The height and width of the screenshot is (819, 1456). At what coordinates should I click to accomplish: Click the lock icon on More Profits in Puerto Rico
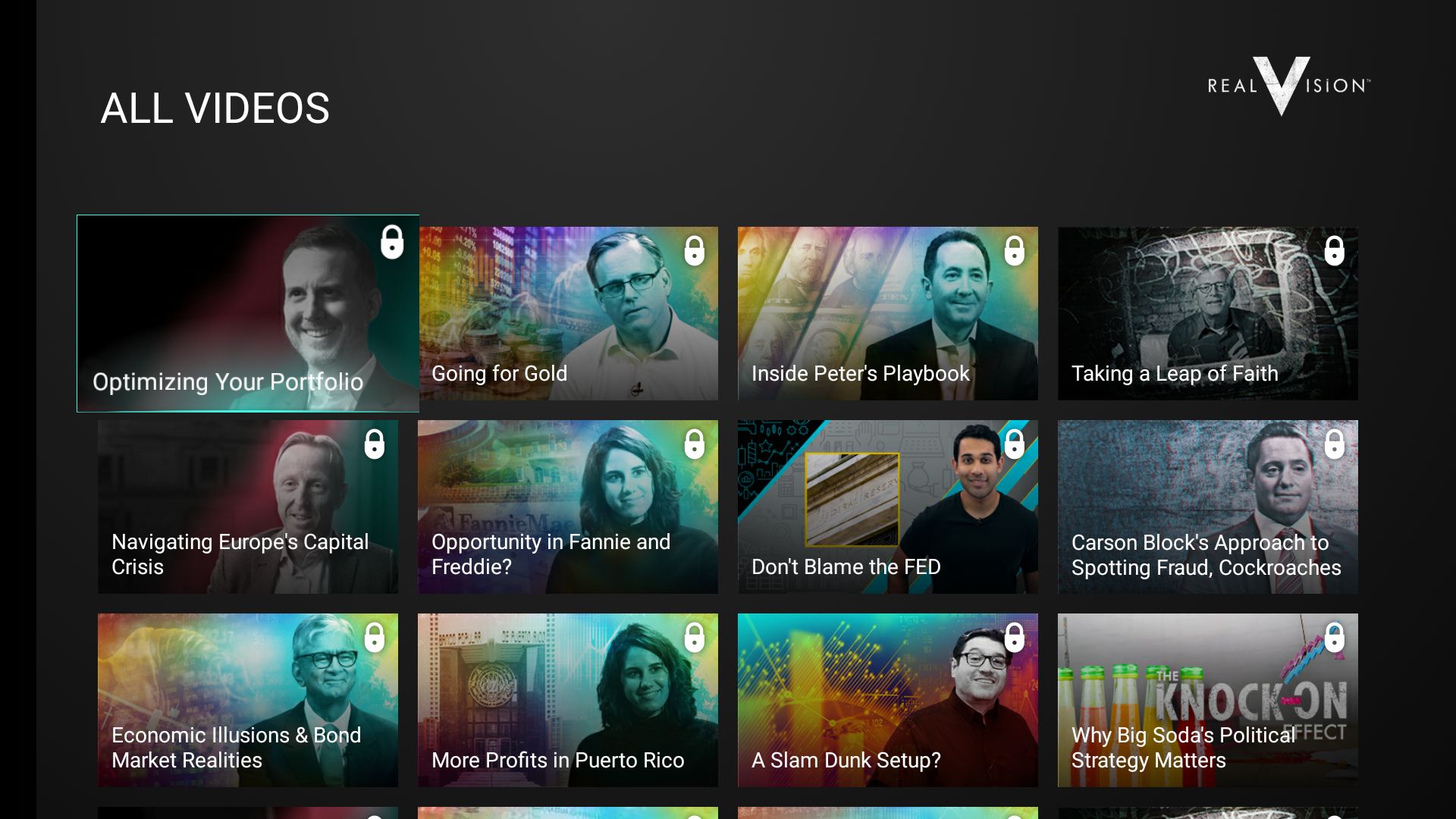(695, 638)
